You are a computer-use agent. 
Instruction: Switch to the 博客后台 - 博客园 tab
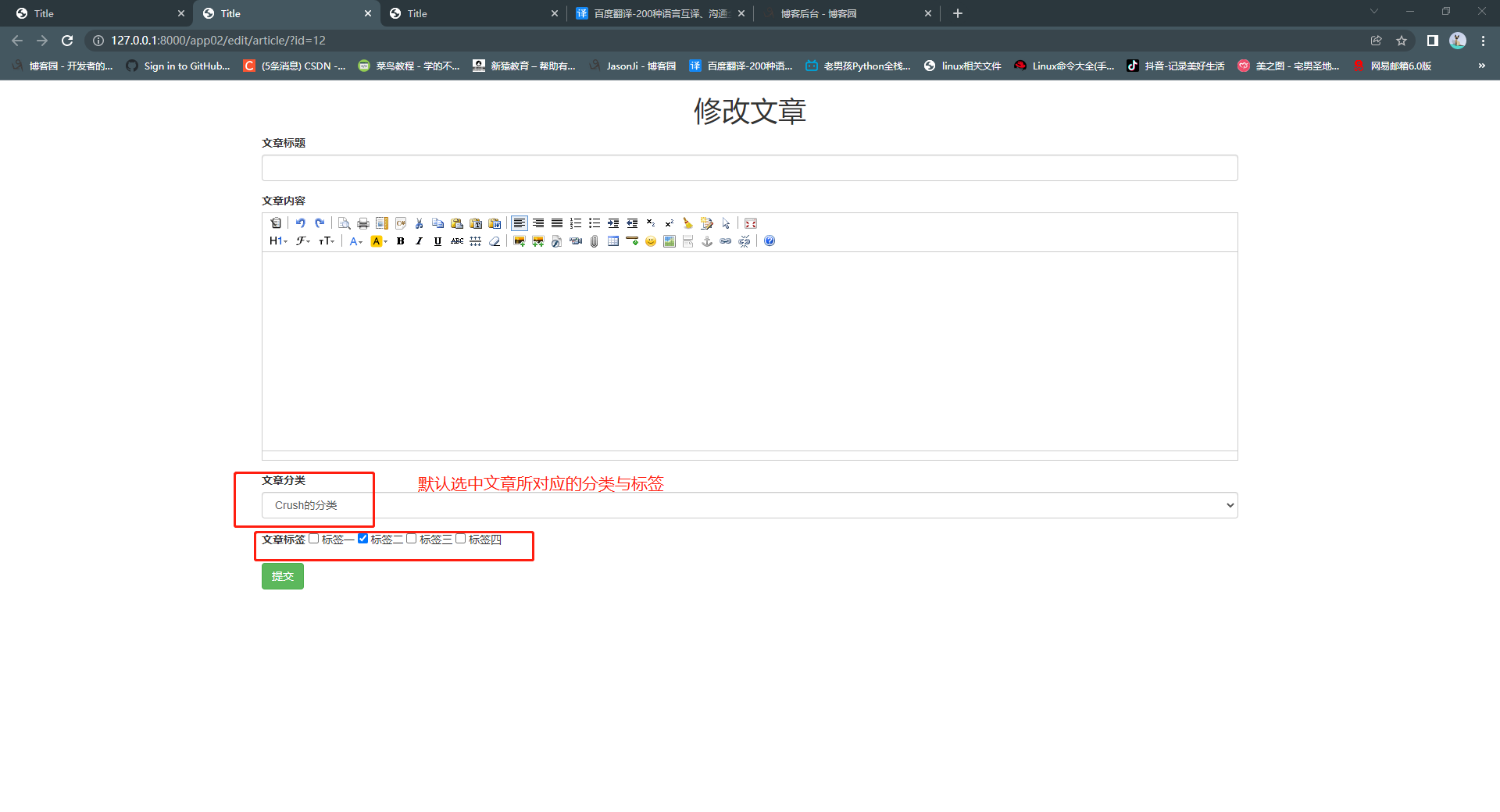(x=846, y=13)
